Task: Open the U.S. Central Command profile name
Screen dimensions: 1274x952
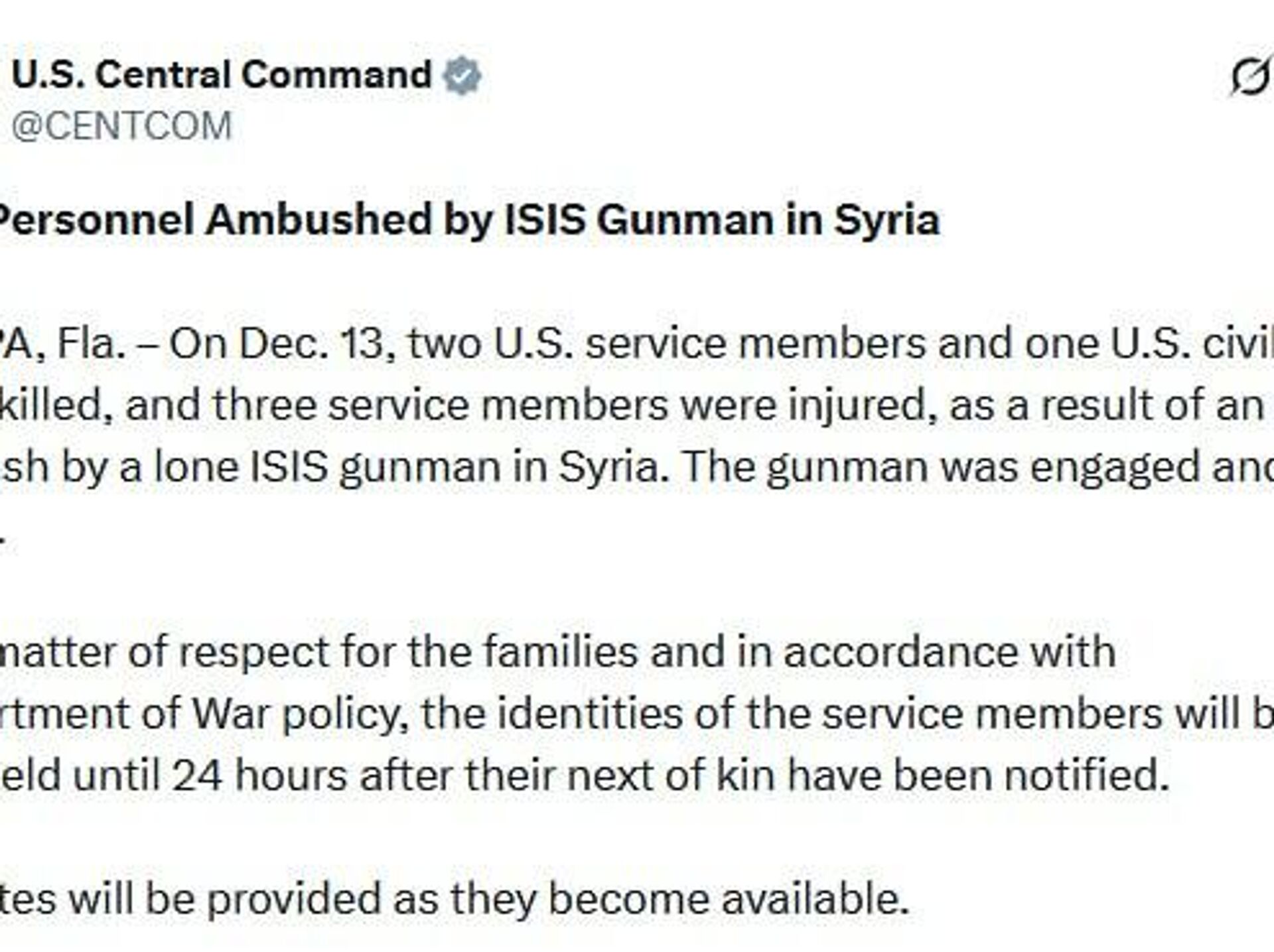Action: 222,74
